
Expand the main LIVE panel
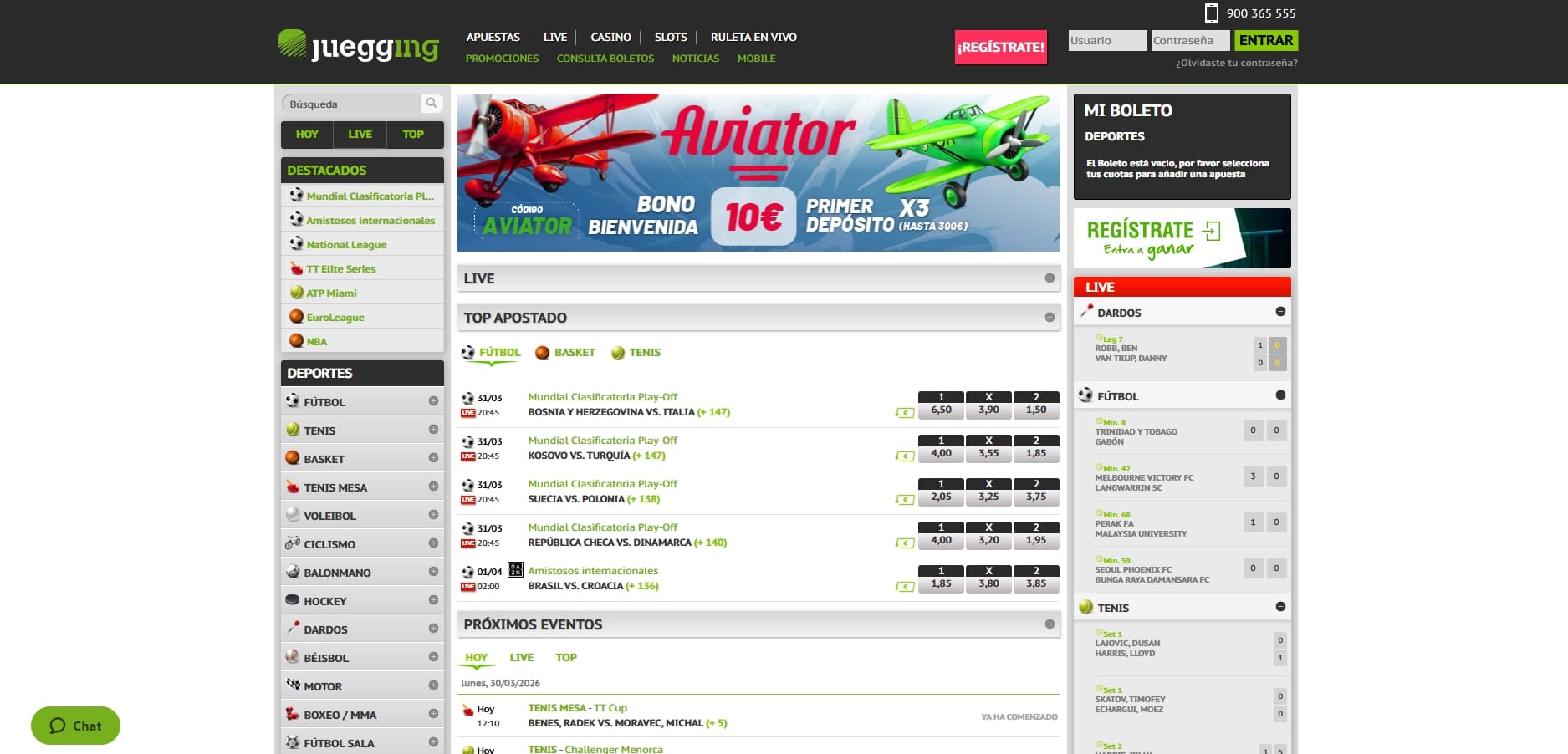1049,278
